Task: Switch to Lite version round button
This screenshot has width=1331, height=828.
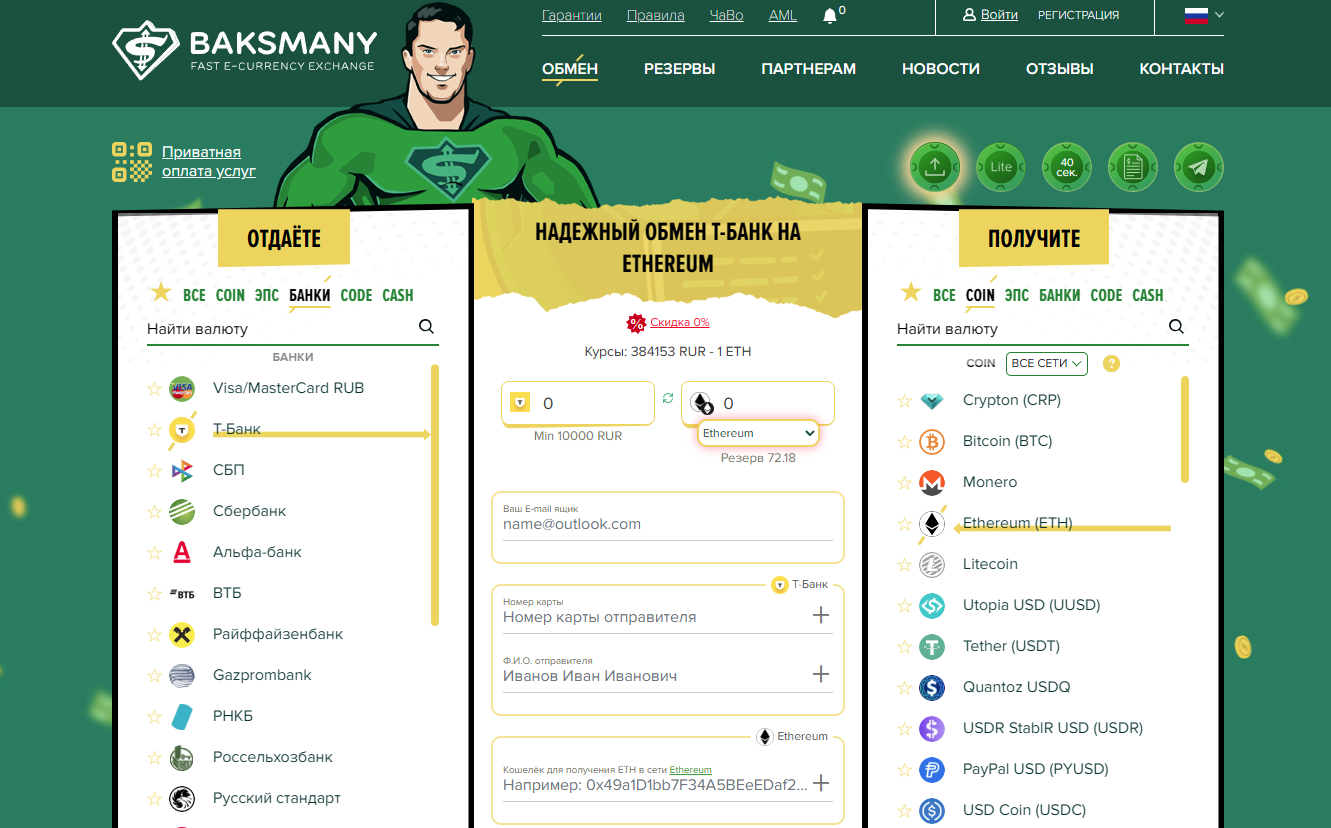Action: tap(1001, 167)
